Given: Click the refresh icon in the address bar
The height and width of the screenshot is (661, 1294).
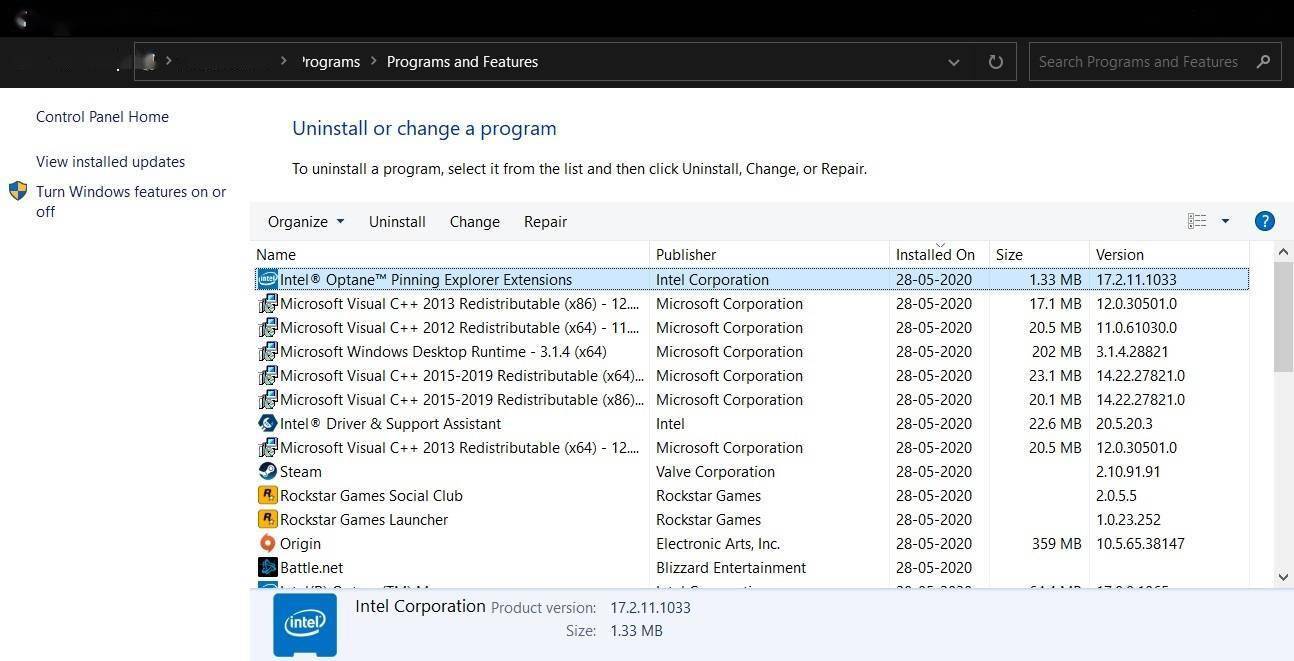Looking at the screenshot, I should (995, 62).
